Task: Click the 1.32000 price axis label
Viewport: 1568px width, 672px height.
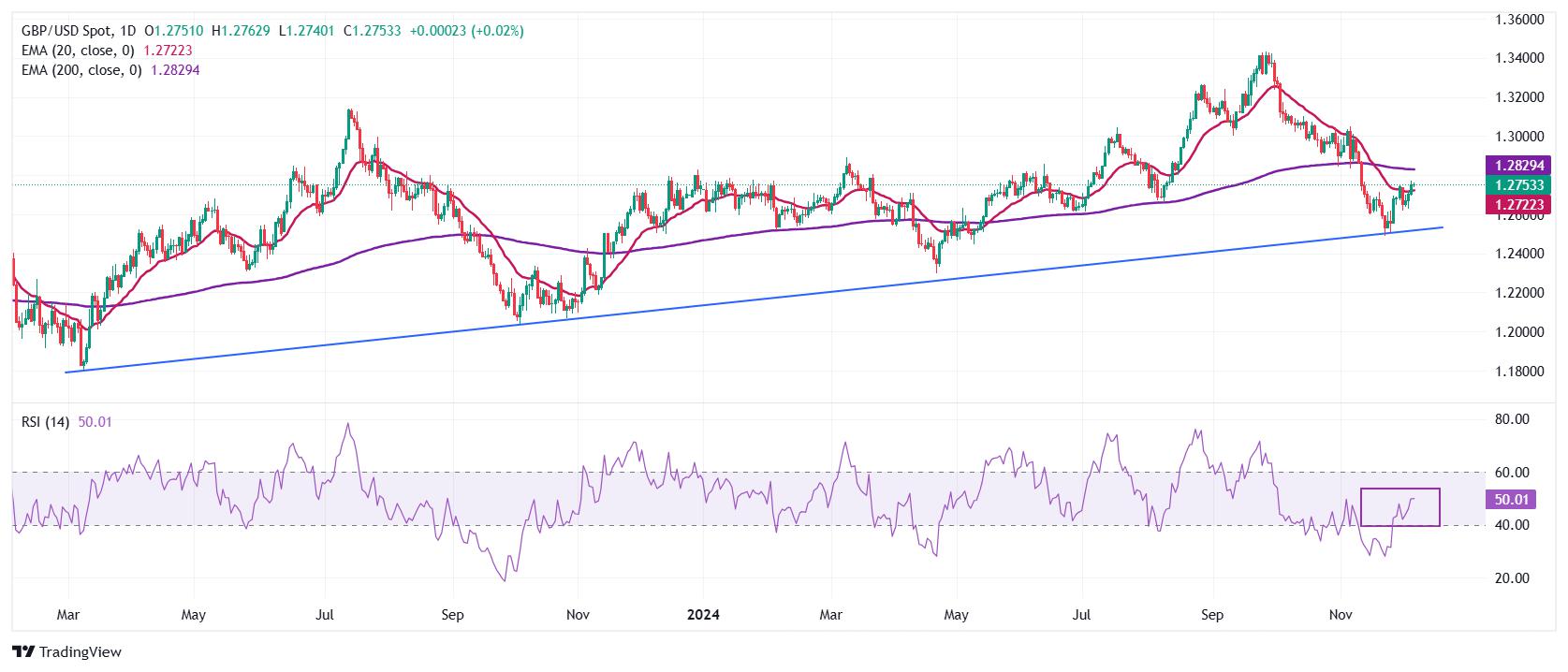Action: [1517, 97]
